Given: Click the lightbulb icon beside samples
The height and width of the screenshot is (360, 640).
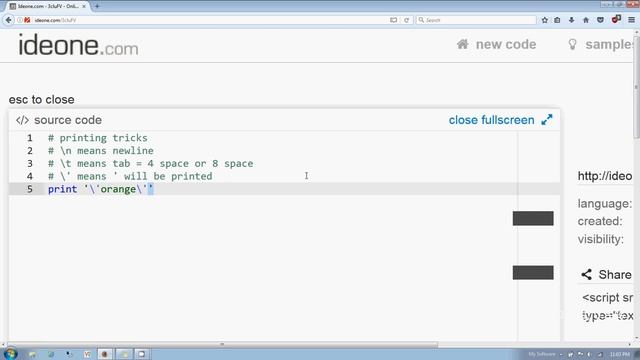Looking at the screenshot, I should click(x=573, y=44).
